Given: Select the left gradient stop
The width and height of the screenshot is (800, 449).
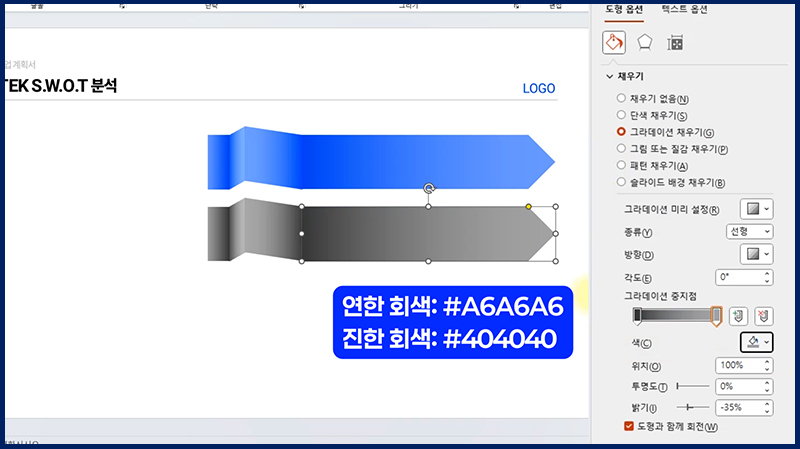Looking at the screenshot, I should (x=637, y=316).
